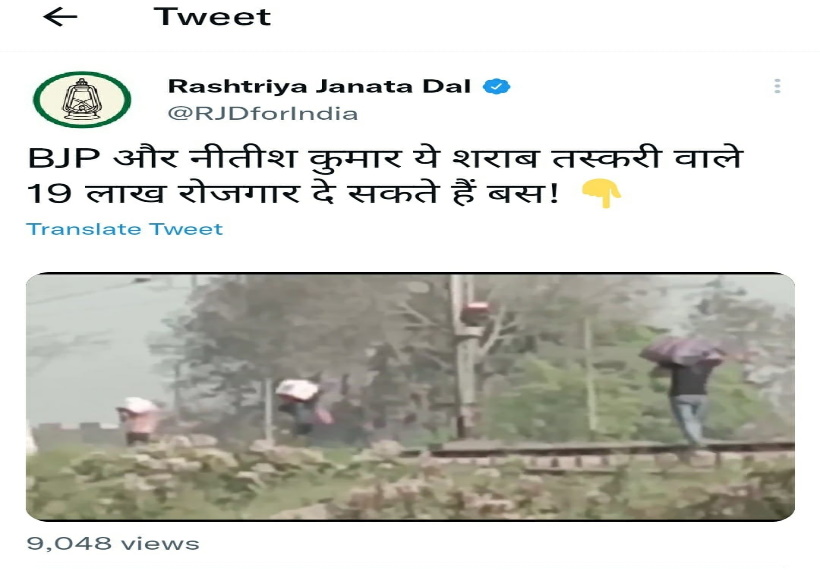Click the signal pole in video
The height and width of the screenshot is (580, 820).
tap(465, 356)
